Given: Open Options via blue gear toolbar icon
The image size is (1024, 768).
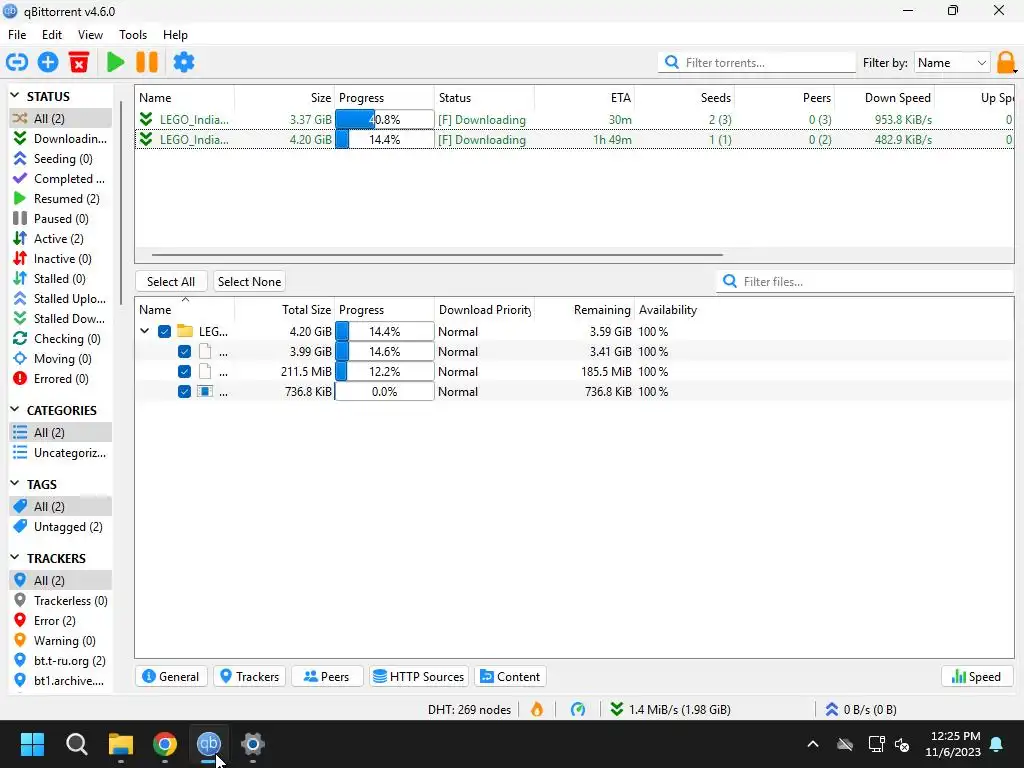Looking at the screenshot, I should coord(184,63).
